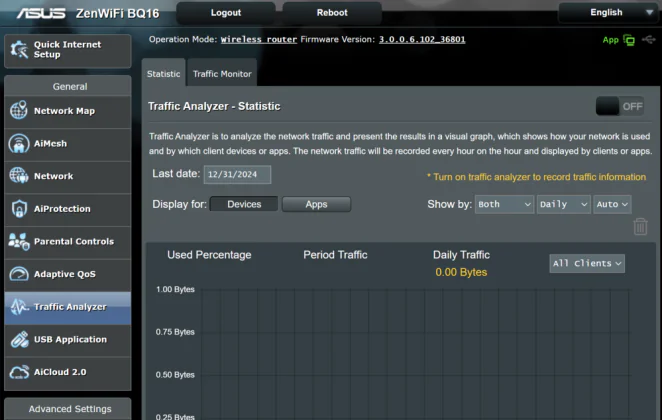Open the AiCloud 2.0 menu item
This screenshot has width=662, height=420.
tap(68, 372)
